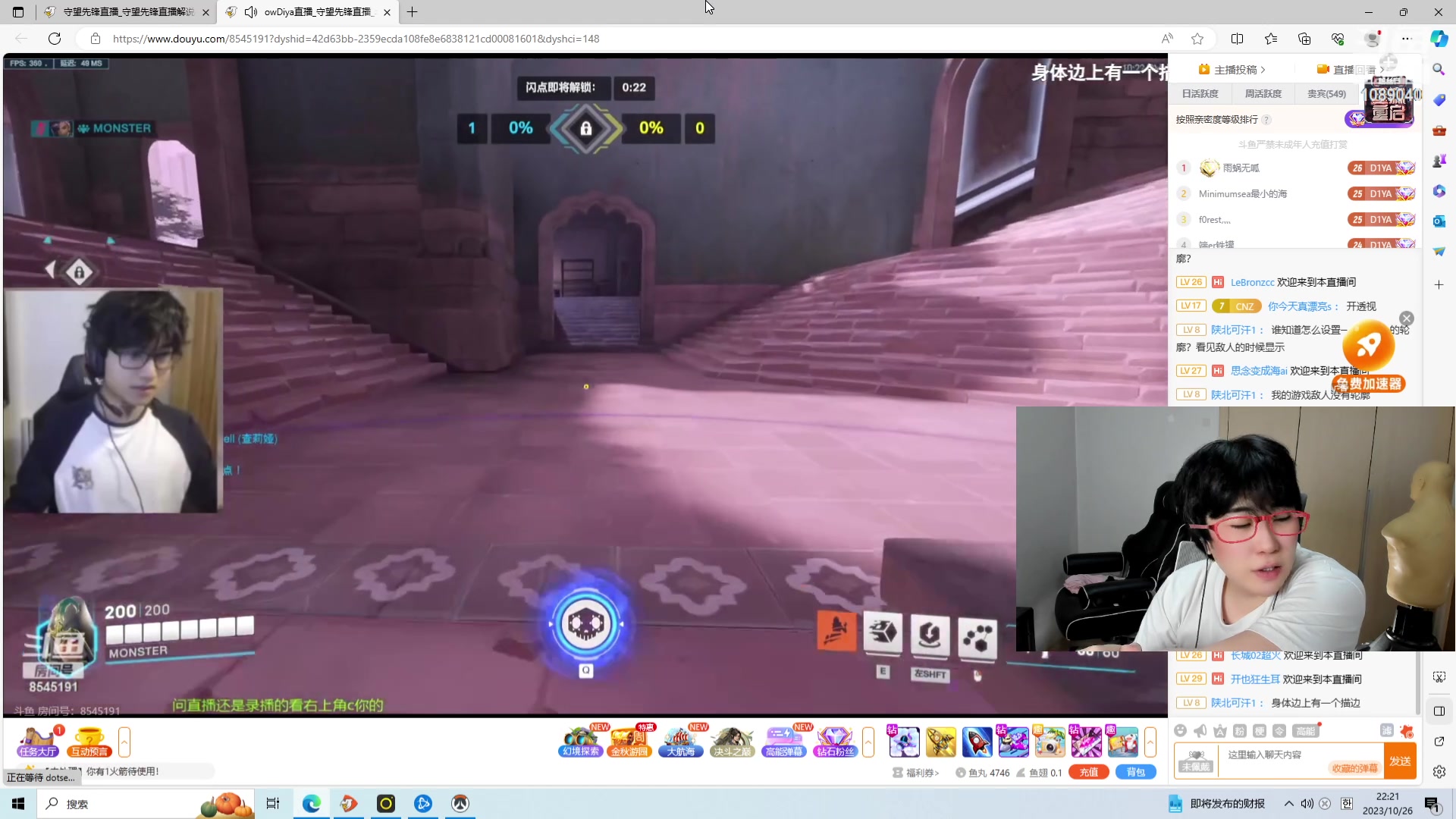The height and width of the screenshot is (819, 1456).
Task: Click the 令 command icon
Action: tap(1279, 730)
